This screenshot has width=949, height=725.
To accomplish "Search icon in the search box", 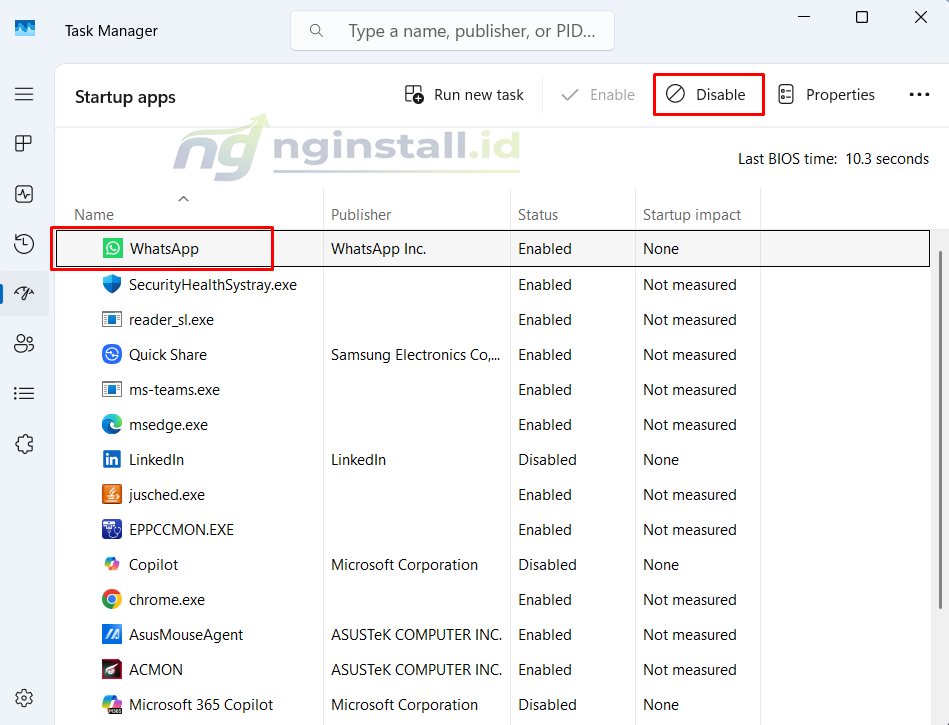I will click(316, 30).
